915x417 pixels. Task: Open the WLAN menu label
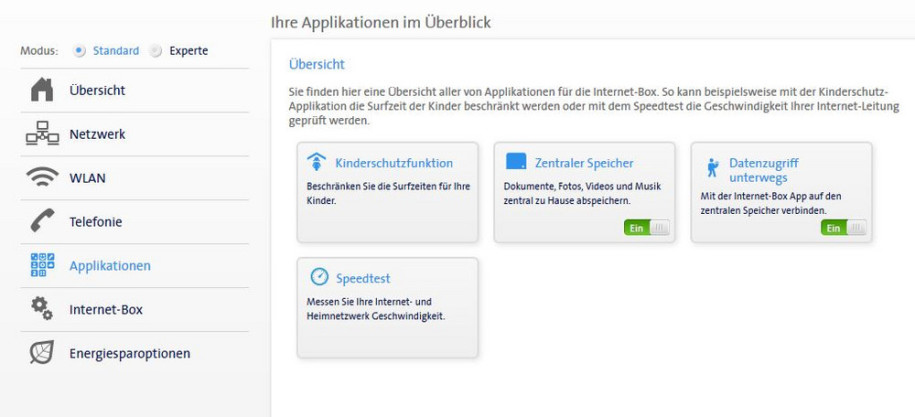[x=88, y=178]
